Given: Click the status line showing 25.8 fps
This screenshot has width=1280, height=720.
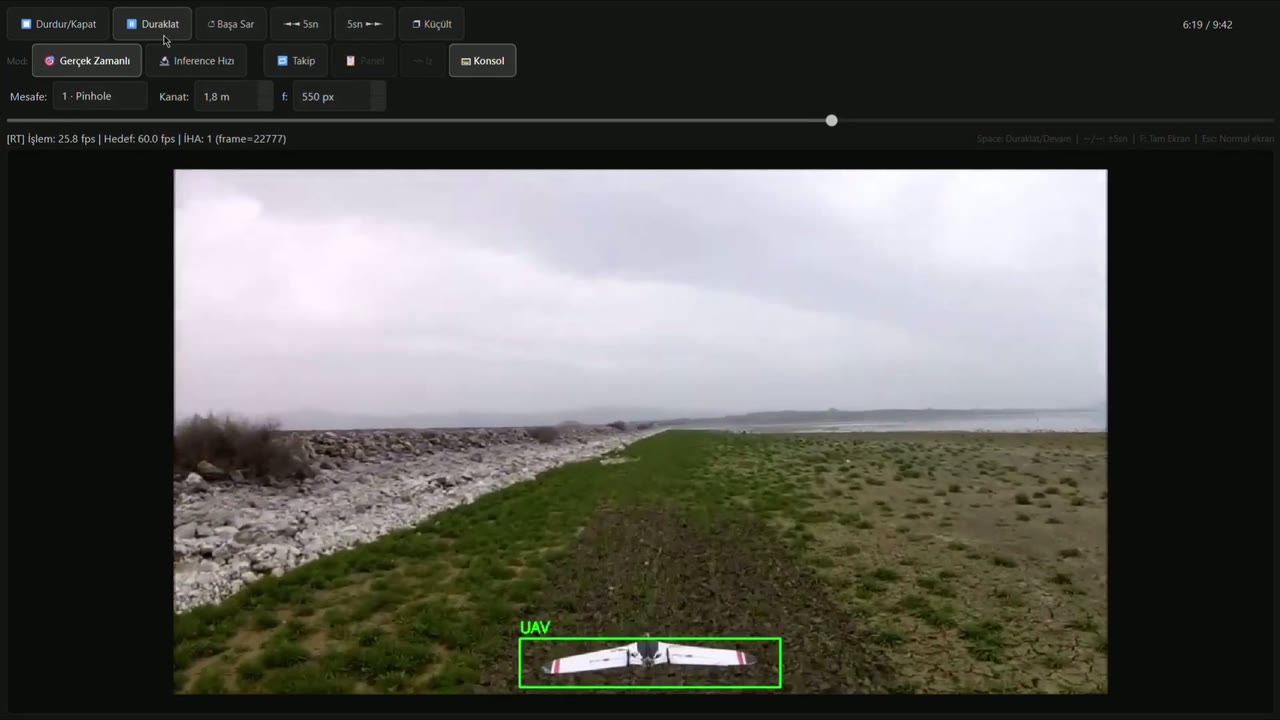Looking at the screenshot, I should coord(146,139).
